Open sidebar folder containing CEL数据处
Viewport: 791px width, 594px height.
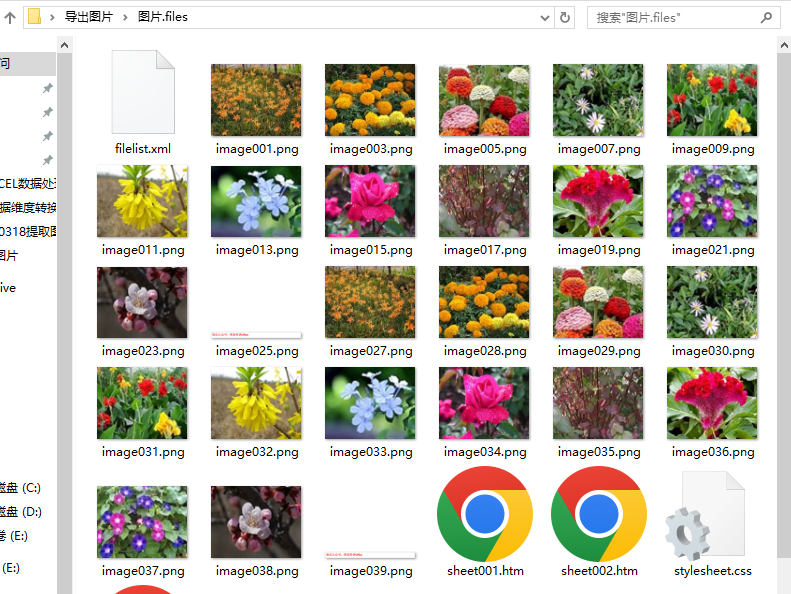tap(28, 183)
